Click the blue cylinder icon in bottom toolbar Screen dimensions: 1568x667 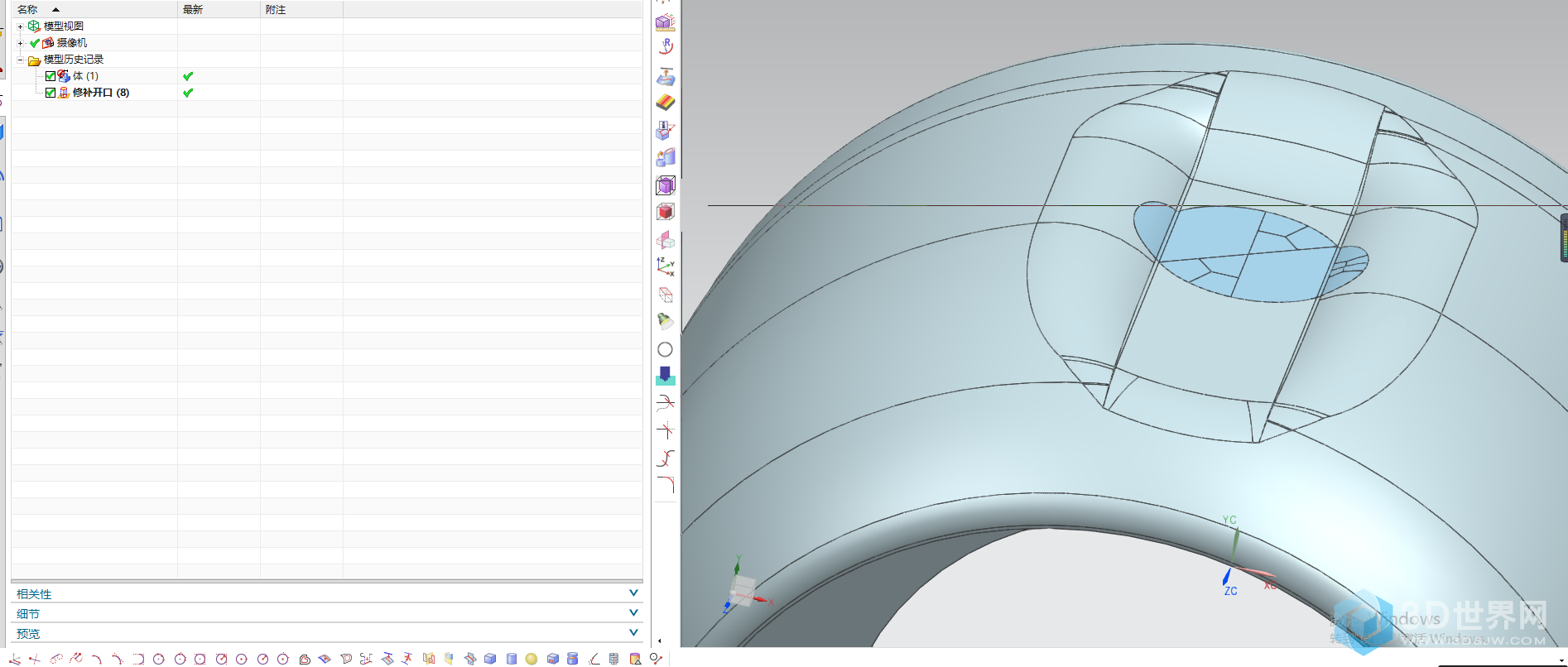click(512, 659)
